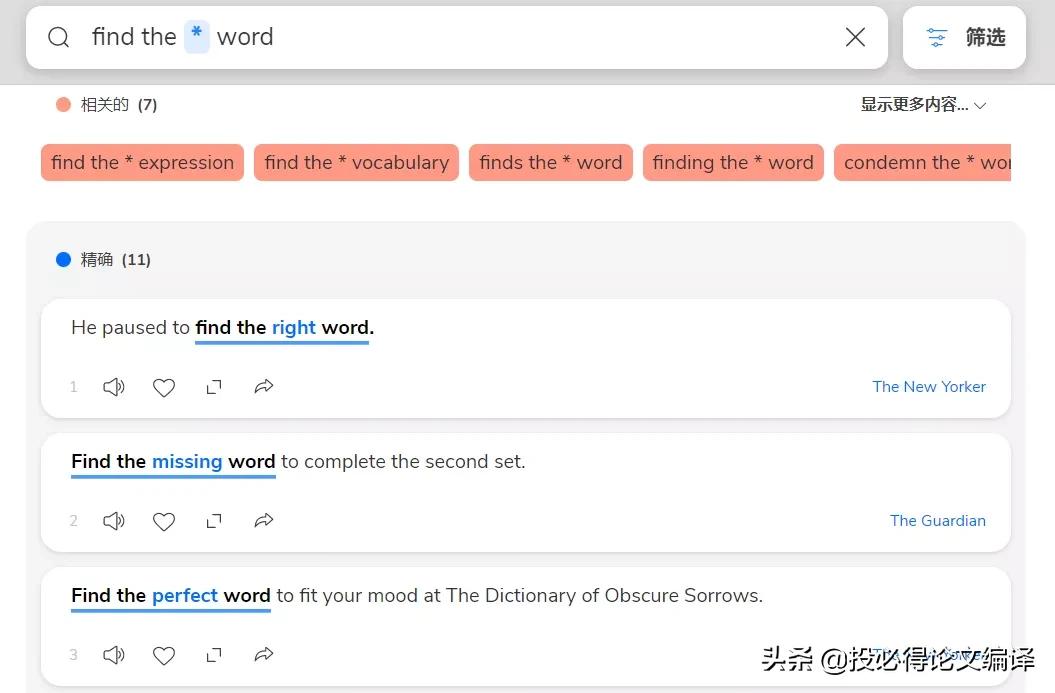This screenshot has width=1055, height=693.
Task: Favorite the 'find the right word' sentence
Action: 164,387
